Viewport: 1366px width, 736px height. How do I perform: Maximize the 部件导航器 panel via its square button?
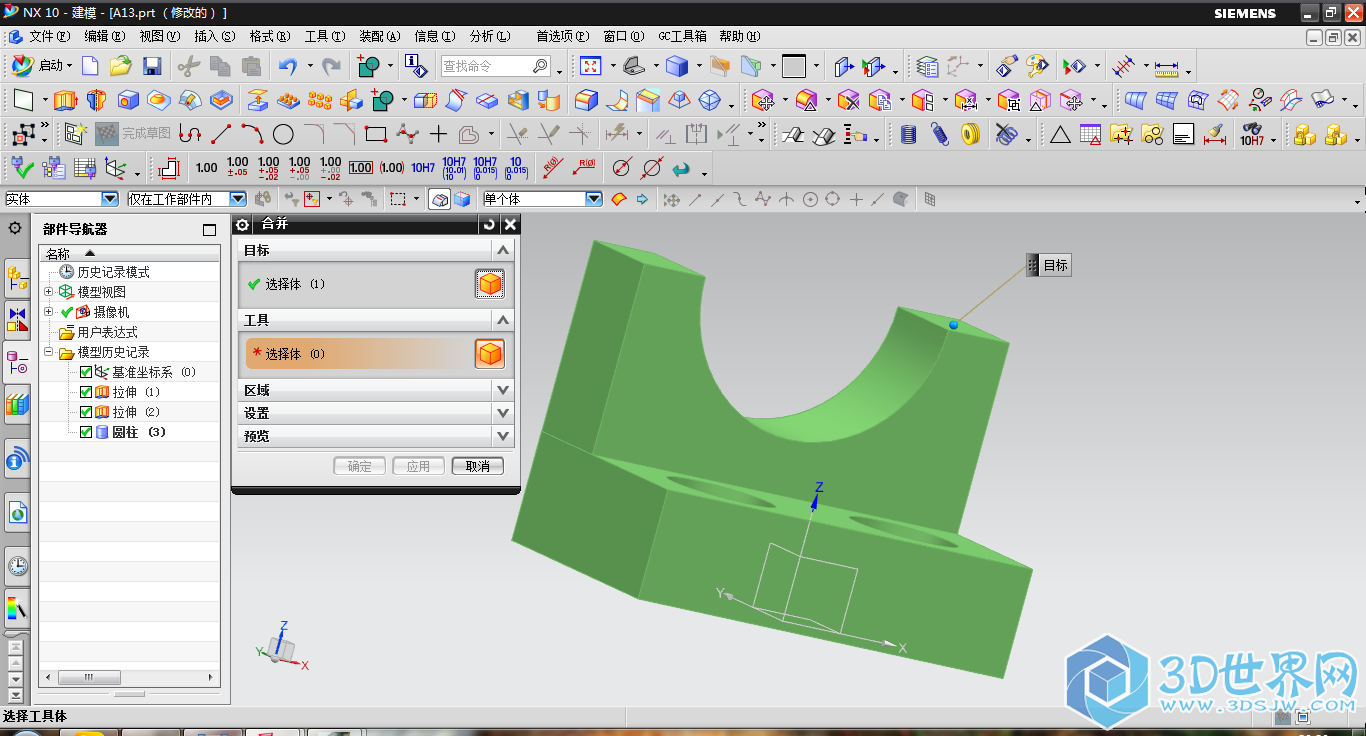pyautogui.click(x=209, y=230)
